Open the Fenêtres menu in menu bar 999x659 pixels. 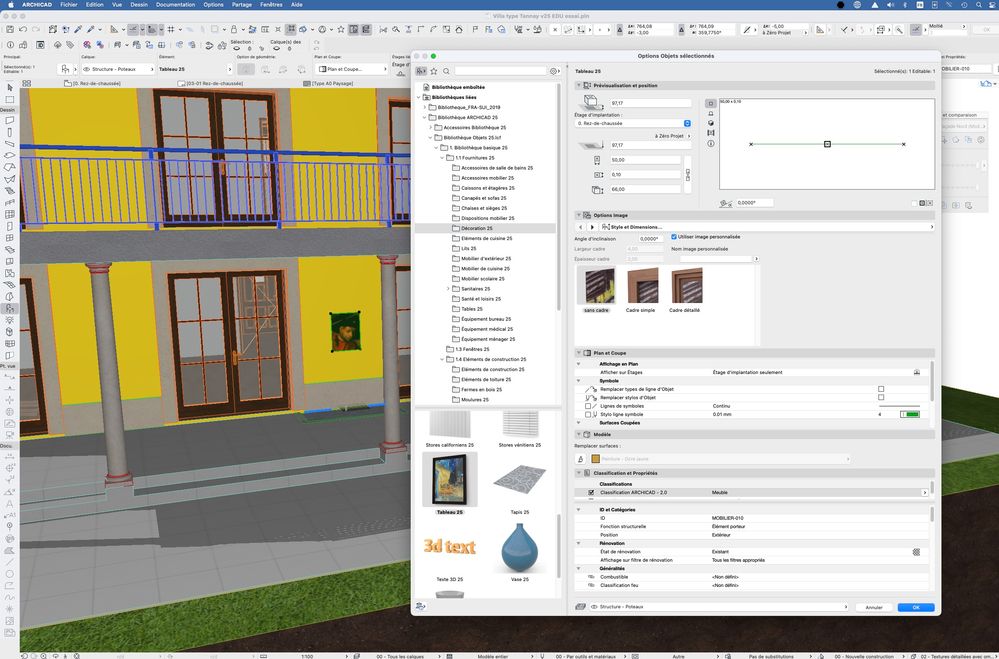click(270, 4)
